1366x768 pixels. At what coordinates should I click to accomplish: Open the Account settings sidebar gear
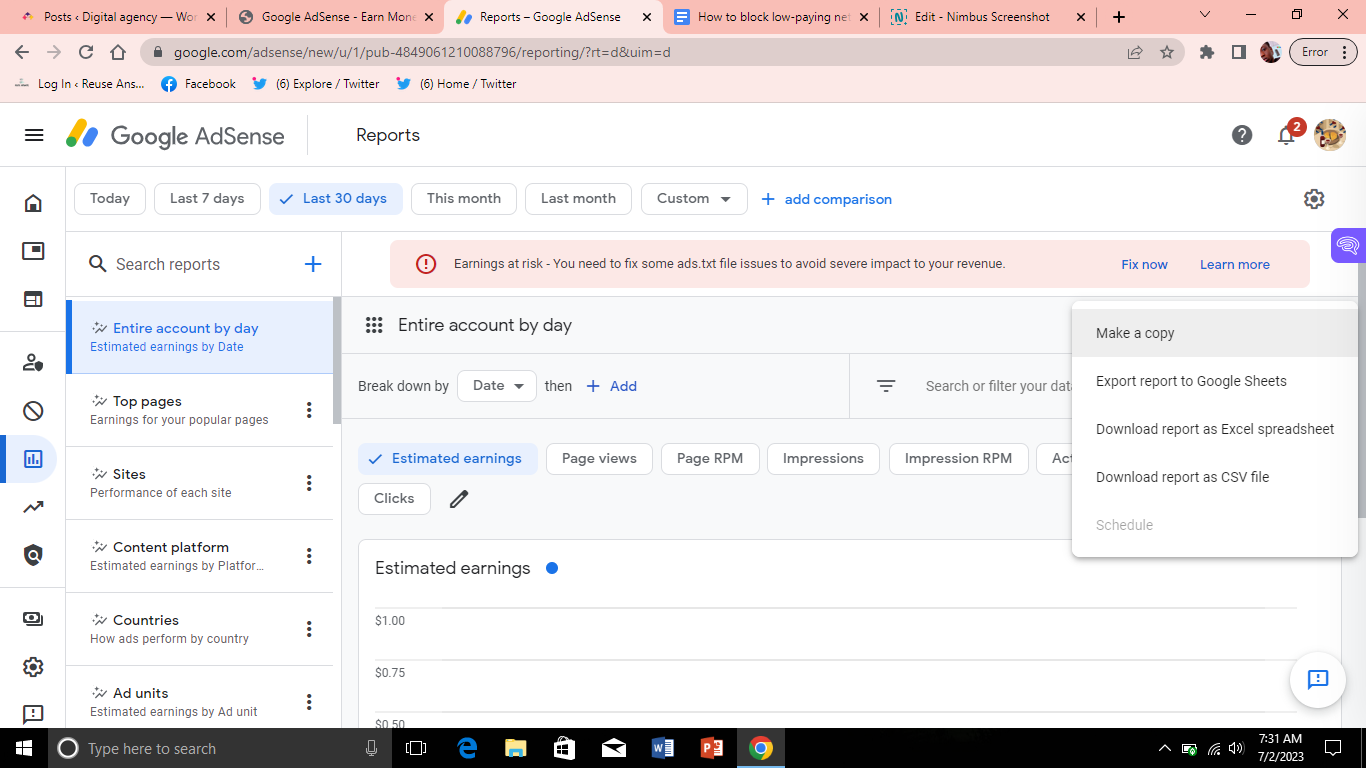coord(33,667)
